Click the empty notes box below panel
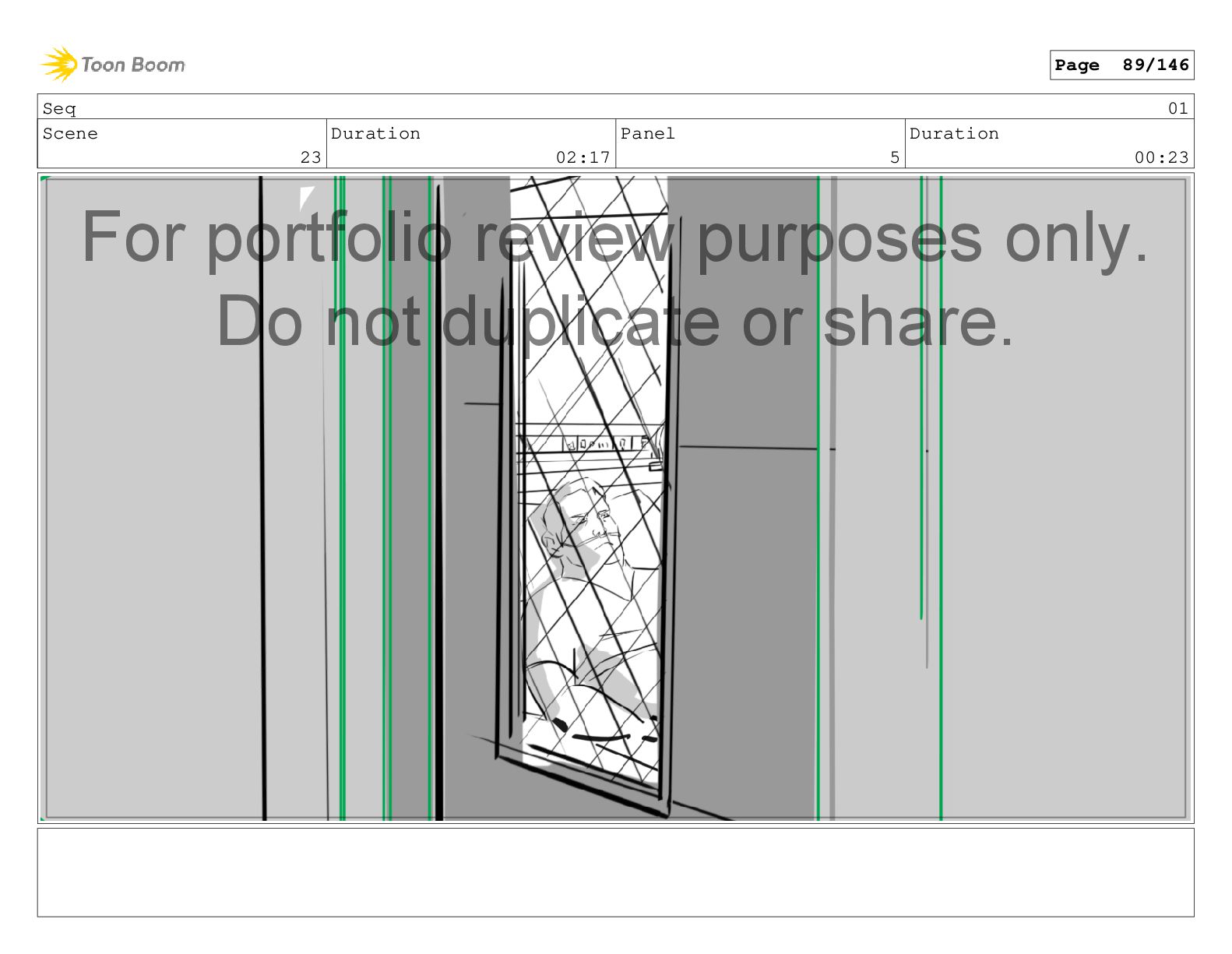1232x954 pixels. pyautogui.click(x=615, y=872)
